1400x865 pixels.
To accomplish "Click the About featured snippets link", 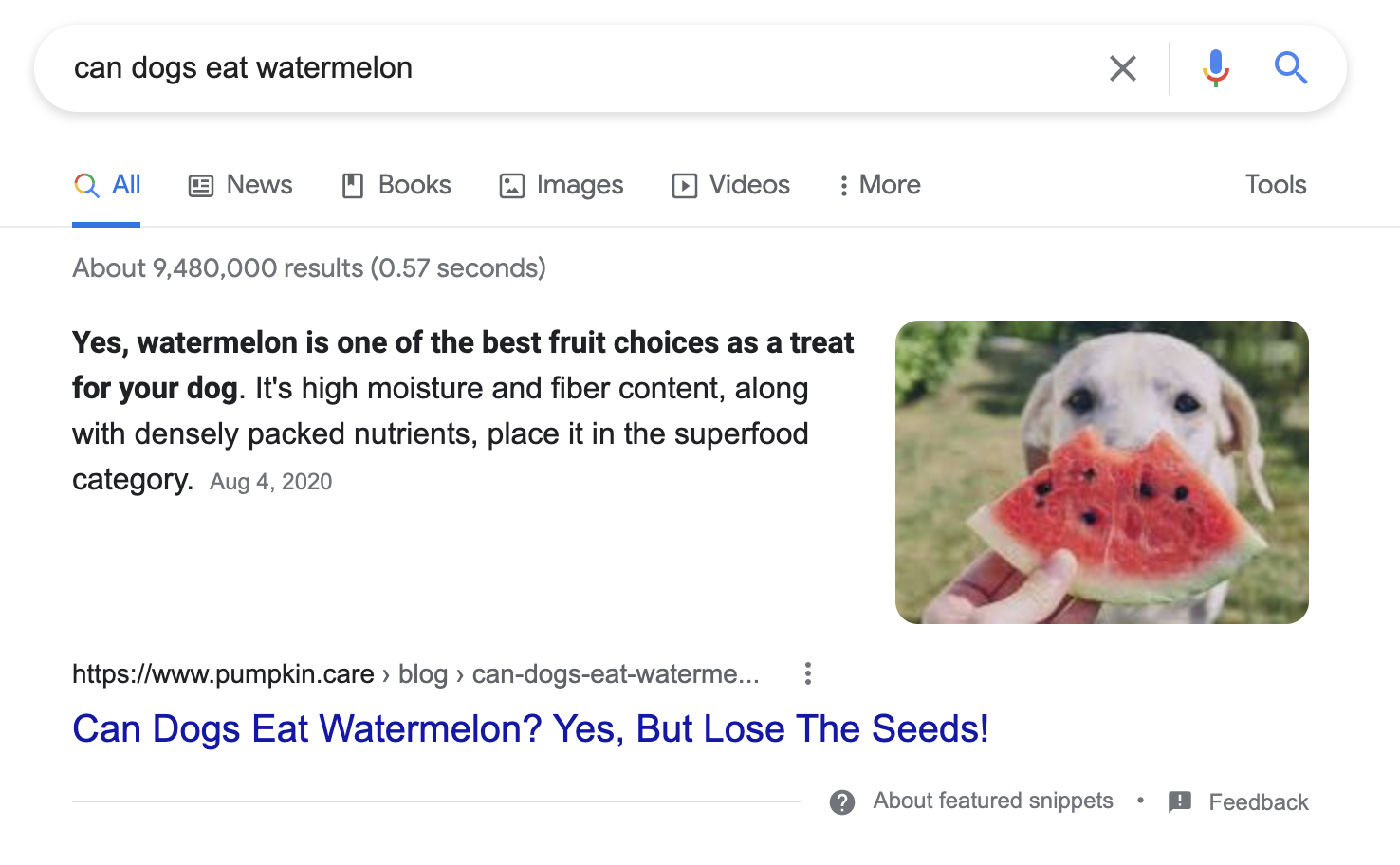I will point(993,801).
